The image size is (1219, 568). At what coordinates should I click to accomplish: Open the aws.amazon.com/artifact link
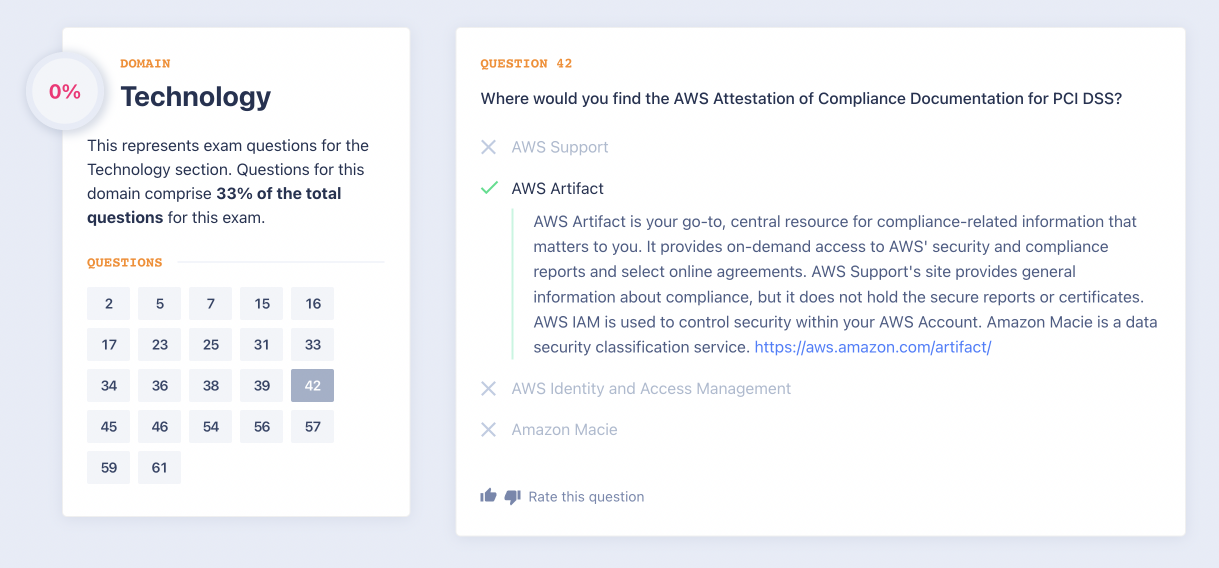pos(872,347)
